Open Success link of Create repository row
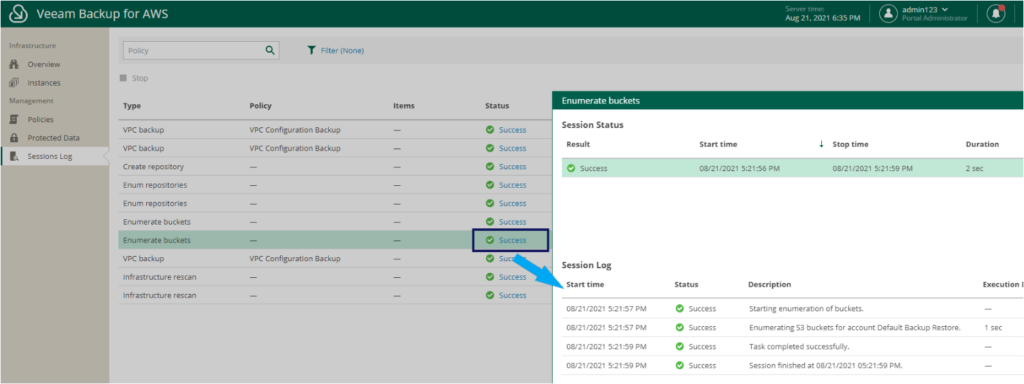The width and height of the screenshot is (1024, 384). (x=513, y=167)
